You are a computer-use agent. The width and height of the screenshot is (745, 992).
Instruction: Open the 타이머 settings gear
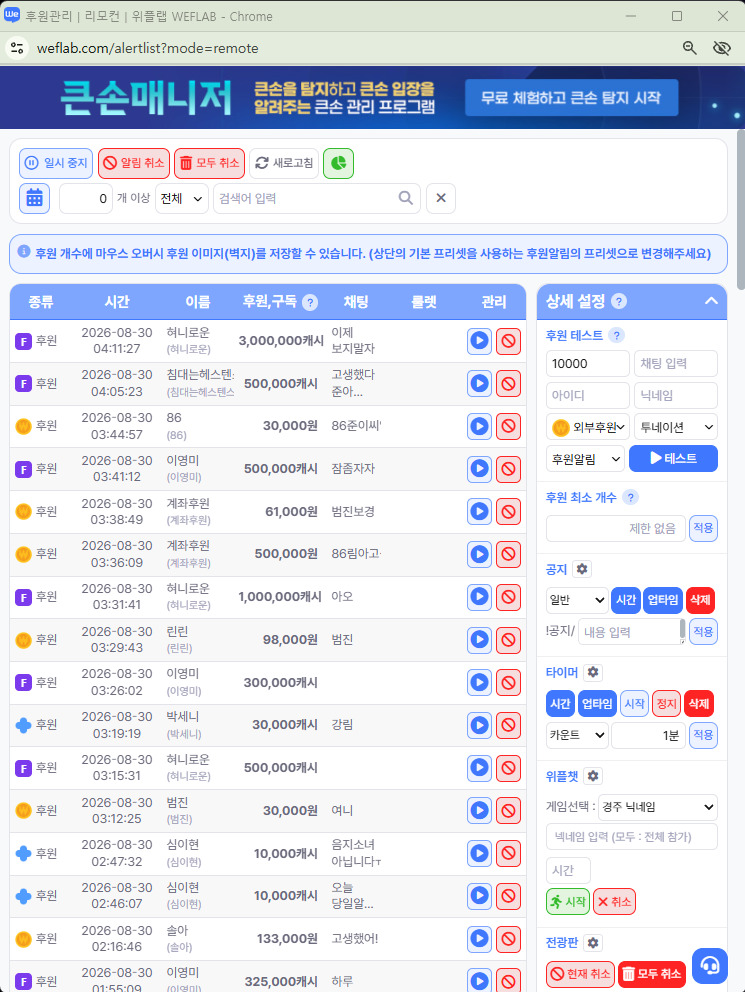pos(593,673)
